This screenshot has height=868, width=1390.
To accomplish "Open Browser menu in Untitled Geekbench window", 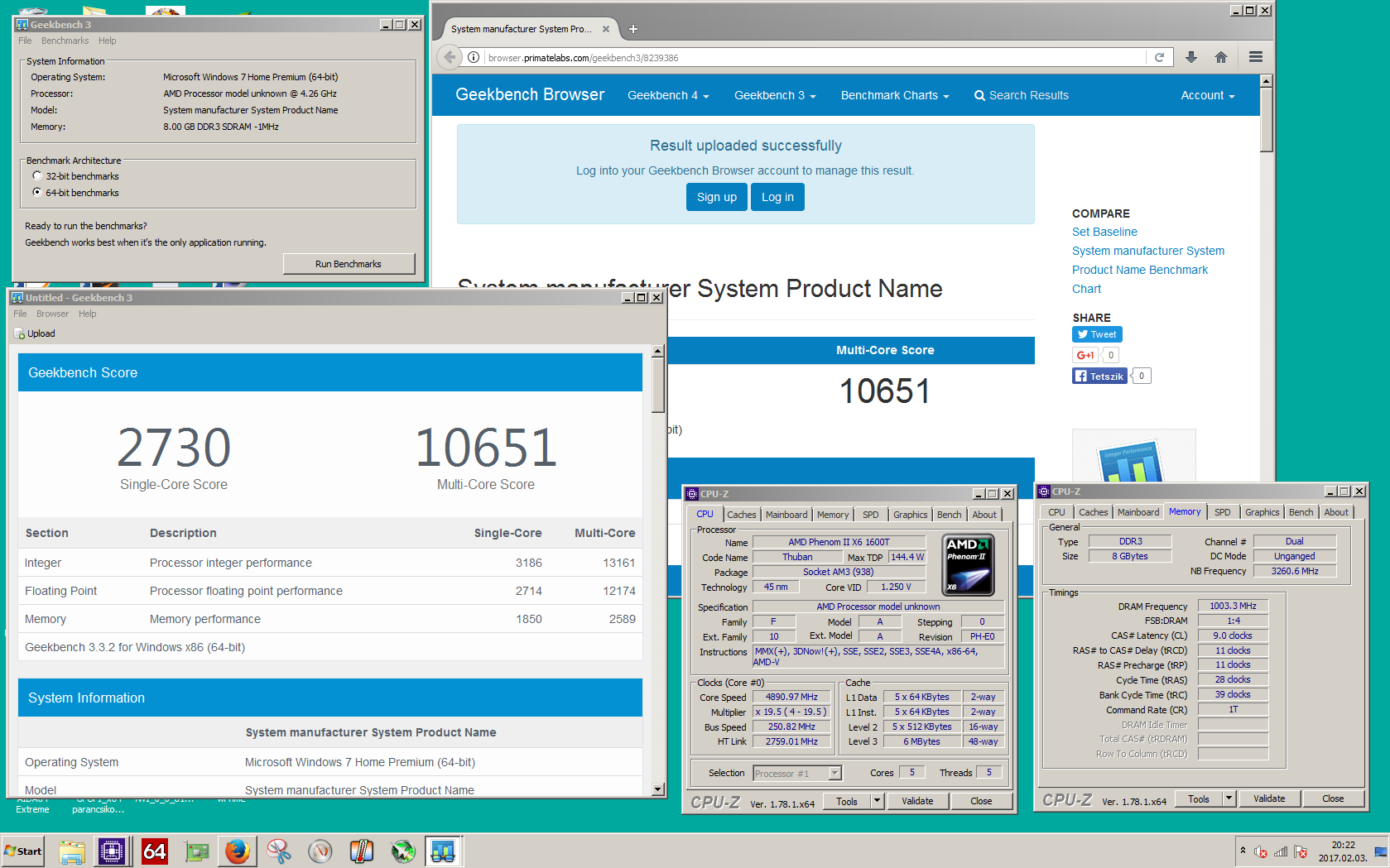I will (52, 314).
